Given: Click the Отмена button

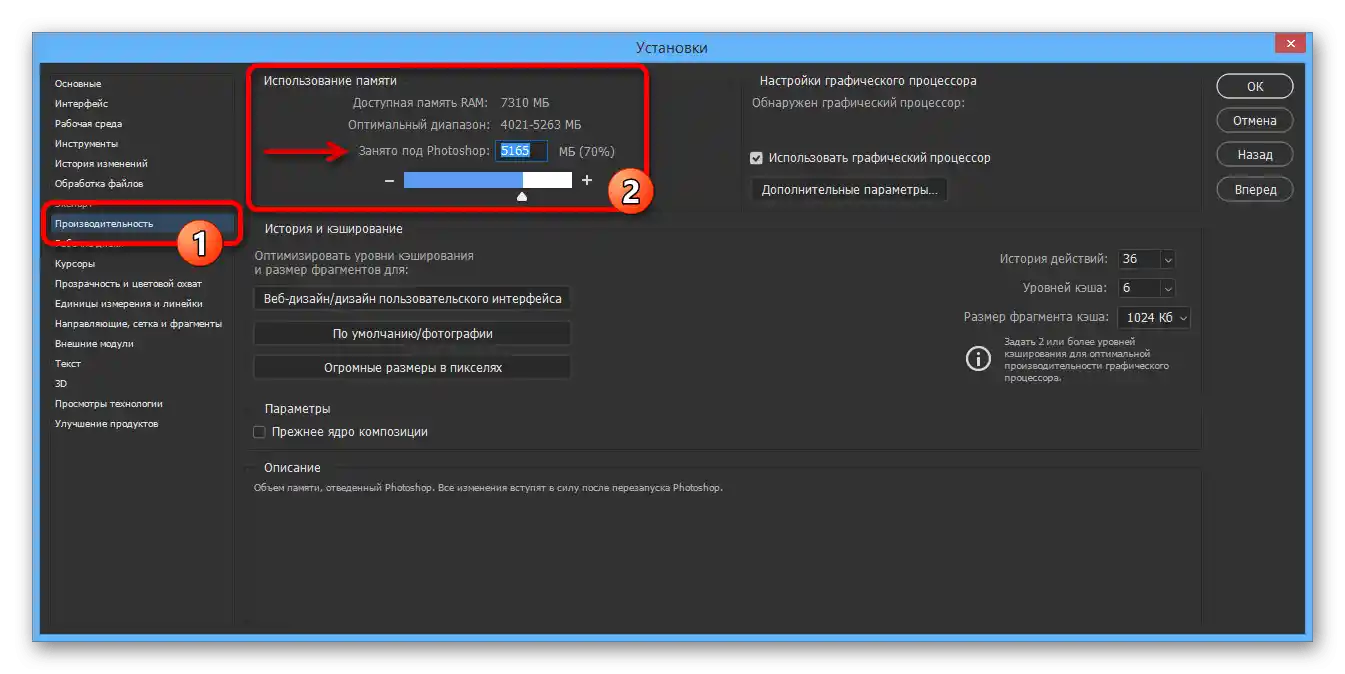Looking at the screenshot, I should (1255, 121).
